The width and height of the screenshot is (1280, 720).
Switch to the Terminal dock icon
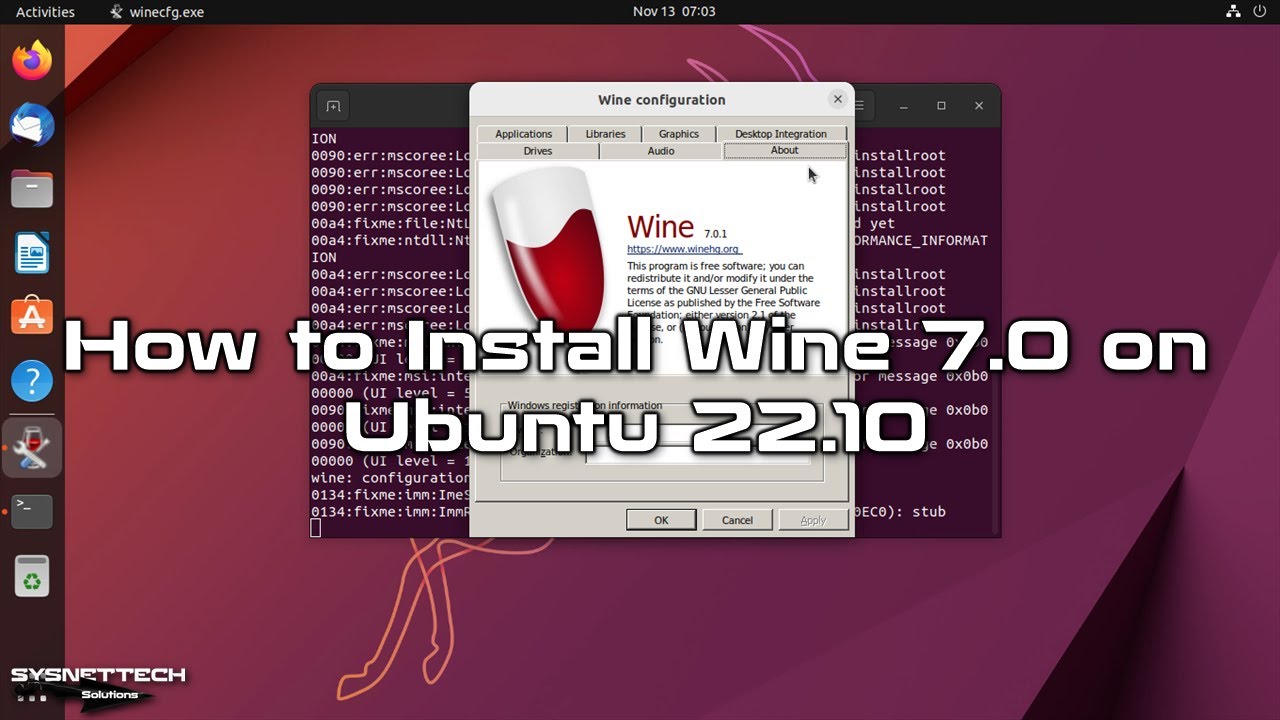(32, 511)
